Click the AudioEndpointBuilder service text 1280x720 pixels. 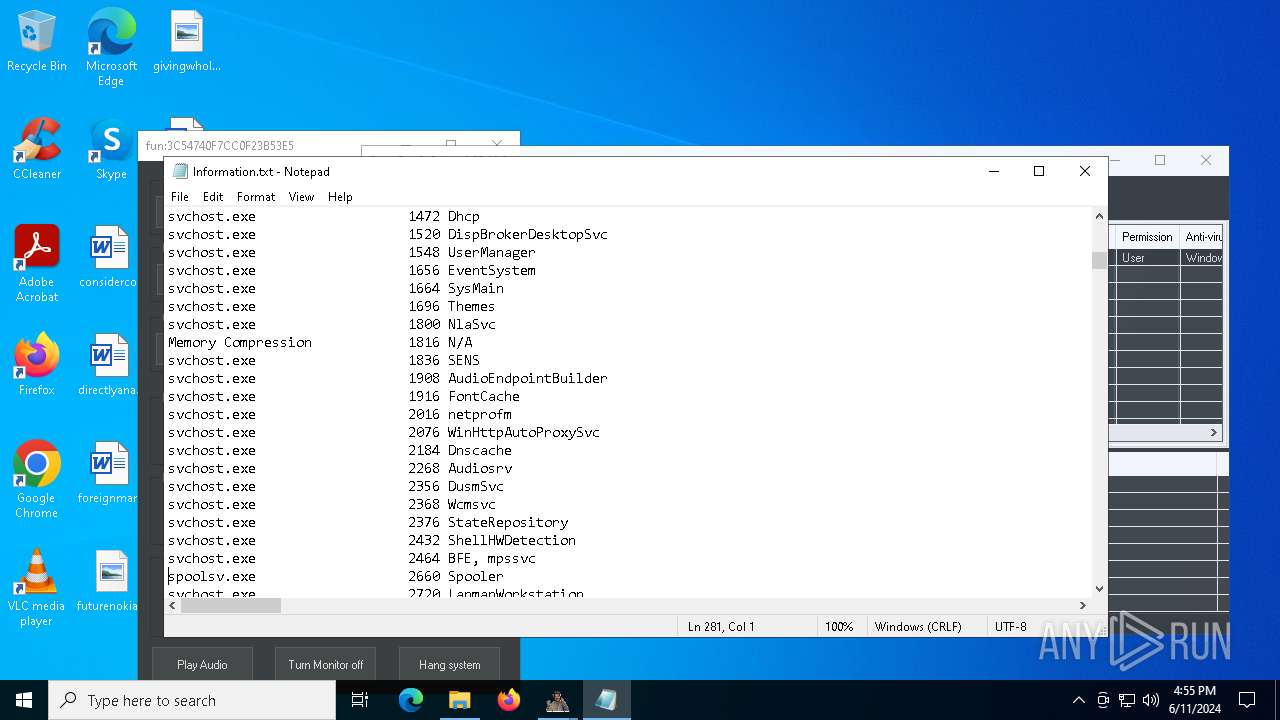click(x=527, y=378)
